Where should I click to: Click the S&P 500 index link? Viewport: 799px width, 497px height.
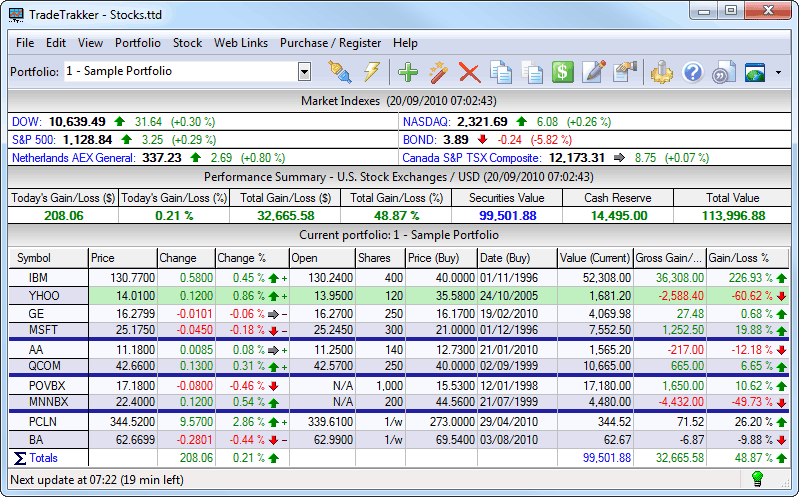pyautogui.click(x=34, y=140)
